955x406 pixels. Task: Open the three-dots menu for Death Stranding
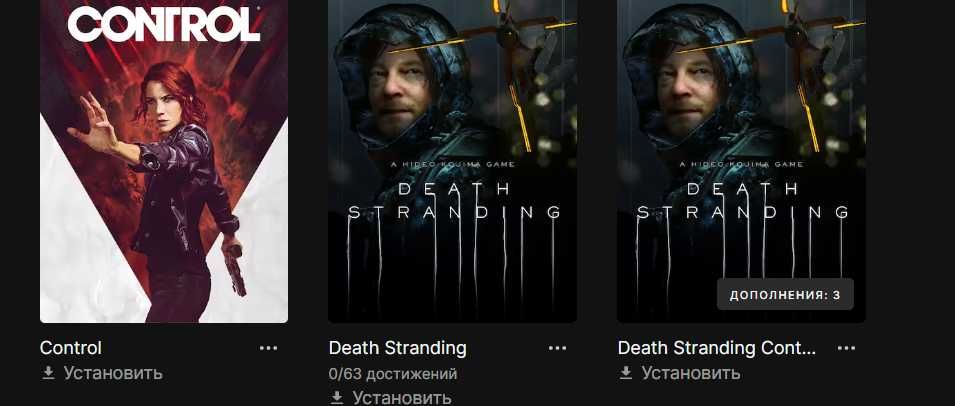tap(557, 348)
